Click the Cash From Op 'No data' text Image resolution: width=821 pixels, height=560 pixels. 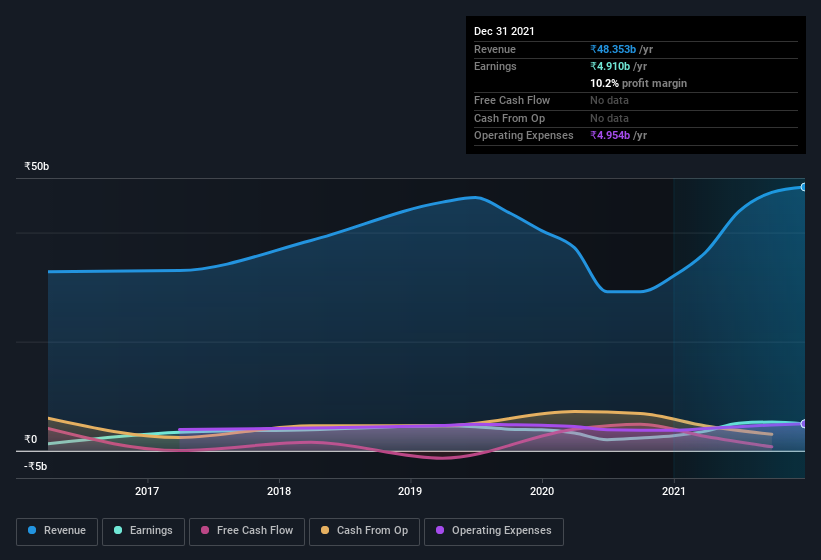609,118
